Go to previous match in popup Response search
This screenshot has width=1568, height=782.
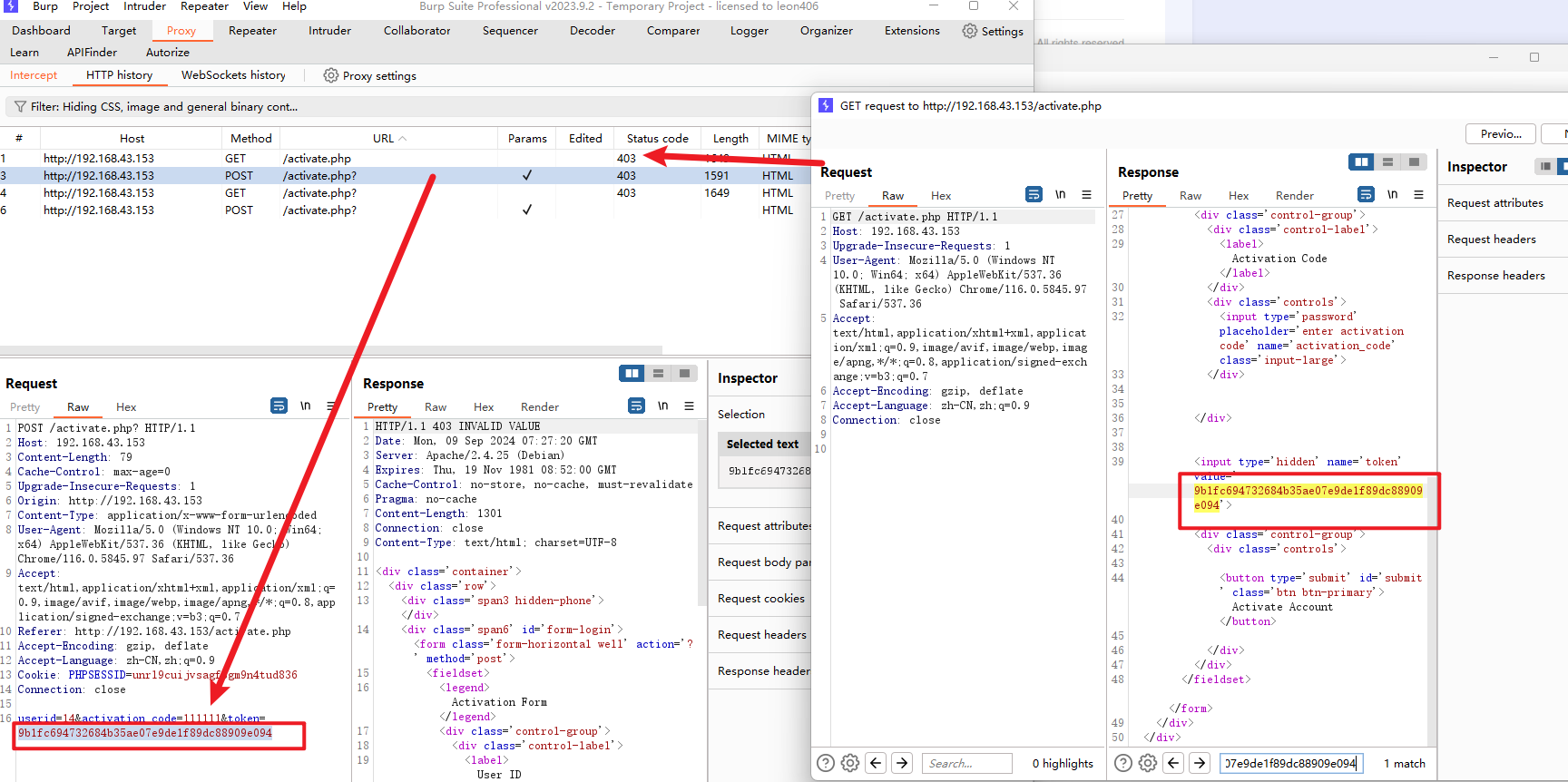[x=1173, y=763]
